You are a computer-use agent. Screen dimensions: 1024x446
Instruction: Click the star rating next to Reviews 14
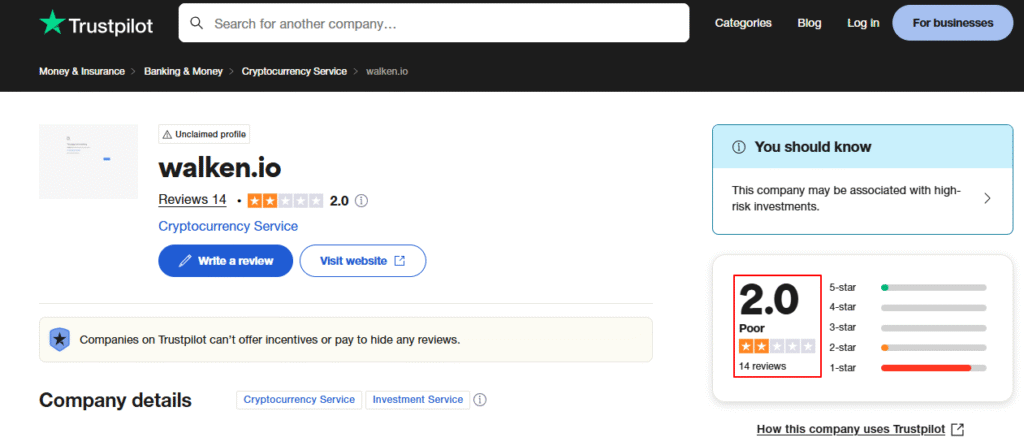285,200
